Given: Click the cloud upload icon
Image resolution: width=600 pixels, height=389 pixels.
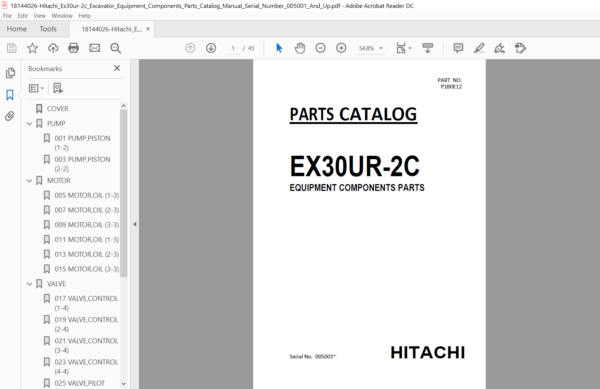Looking at the screenshot, I should pos(53,48).
